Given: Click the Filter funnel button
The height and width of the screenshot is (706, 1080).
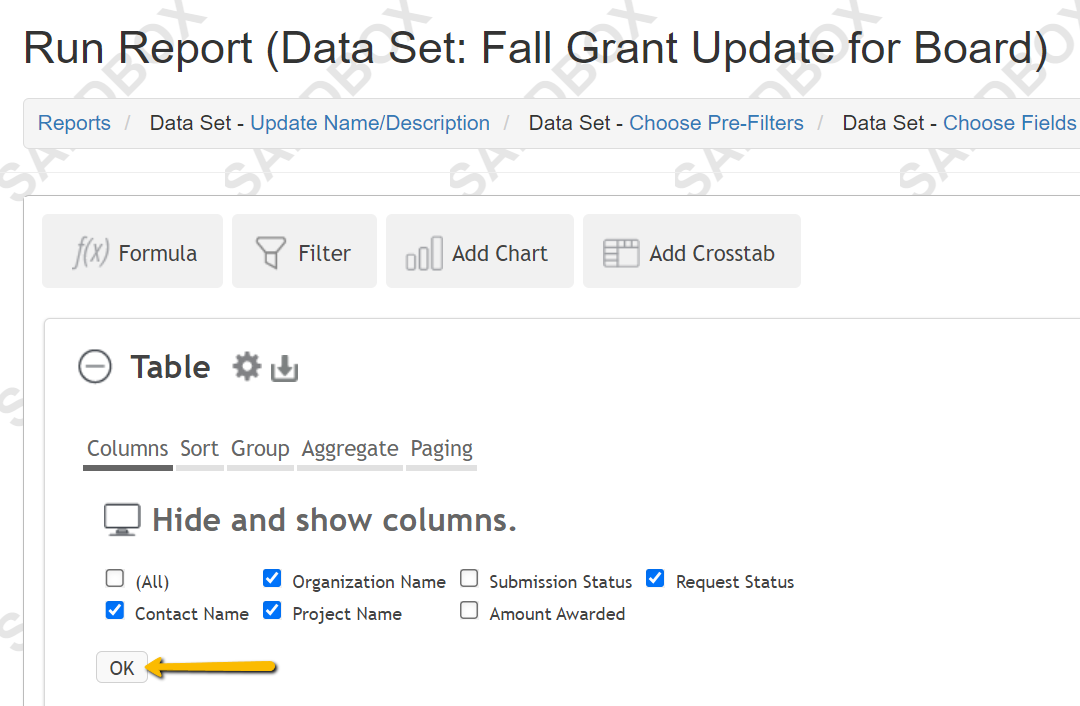Looking at the screenshot, I should (x=304, y=251).
